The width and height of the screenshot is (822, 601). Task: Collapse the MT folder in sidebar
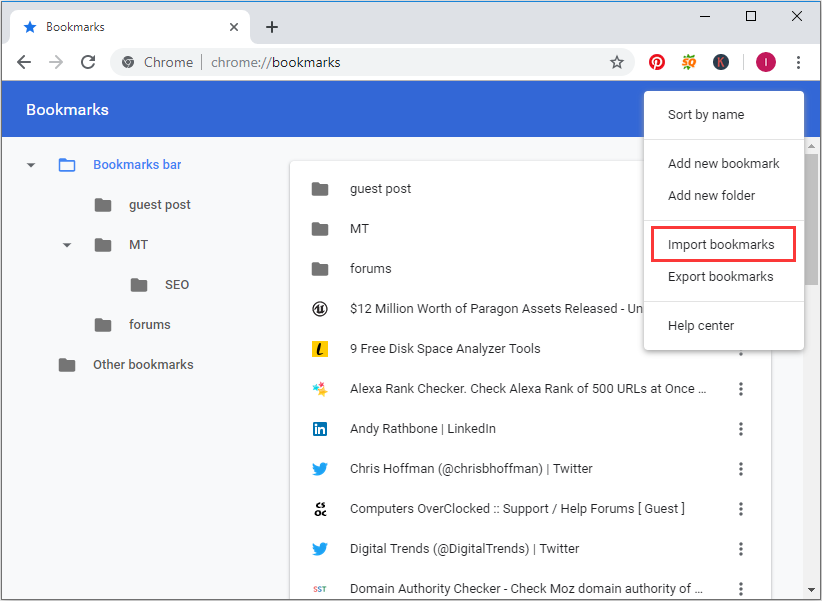tap(67, 245)
